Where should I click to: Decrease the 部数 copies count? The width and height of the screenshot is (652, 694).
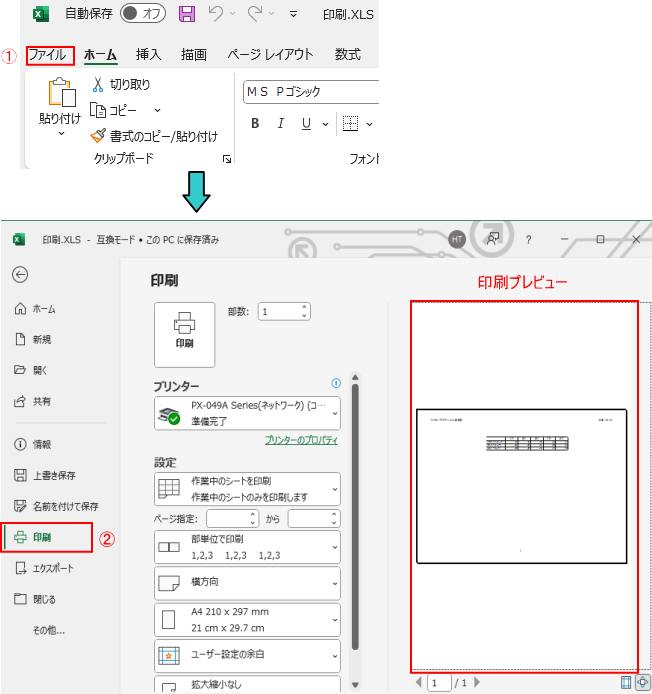tap(304, 316)
